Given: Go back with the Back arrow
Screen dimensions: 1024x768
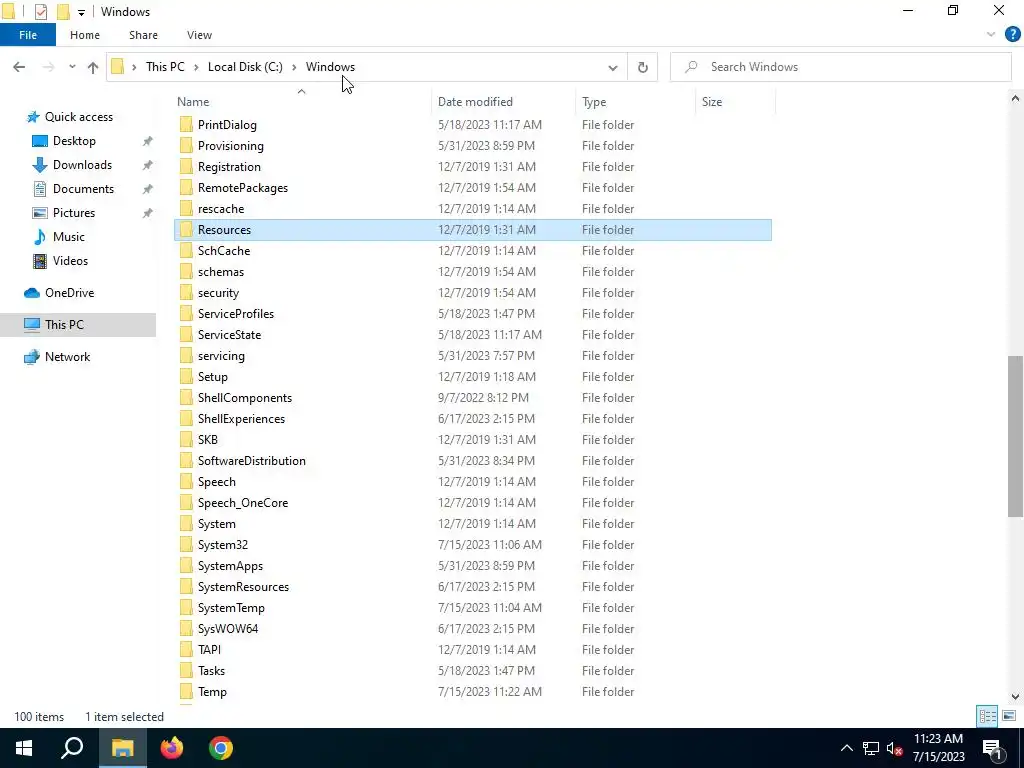Looking at the screenshot, I should coord(19,67).
